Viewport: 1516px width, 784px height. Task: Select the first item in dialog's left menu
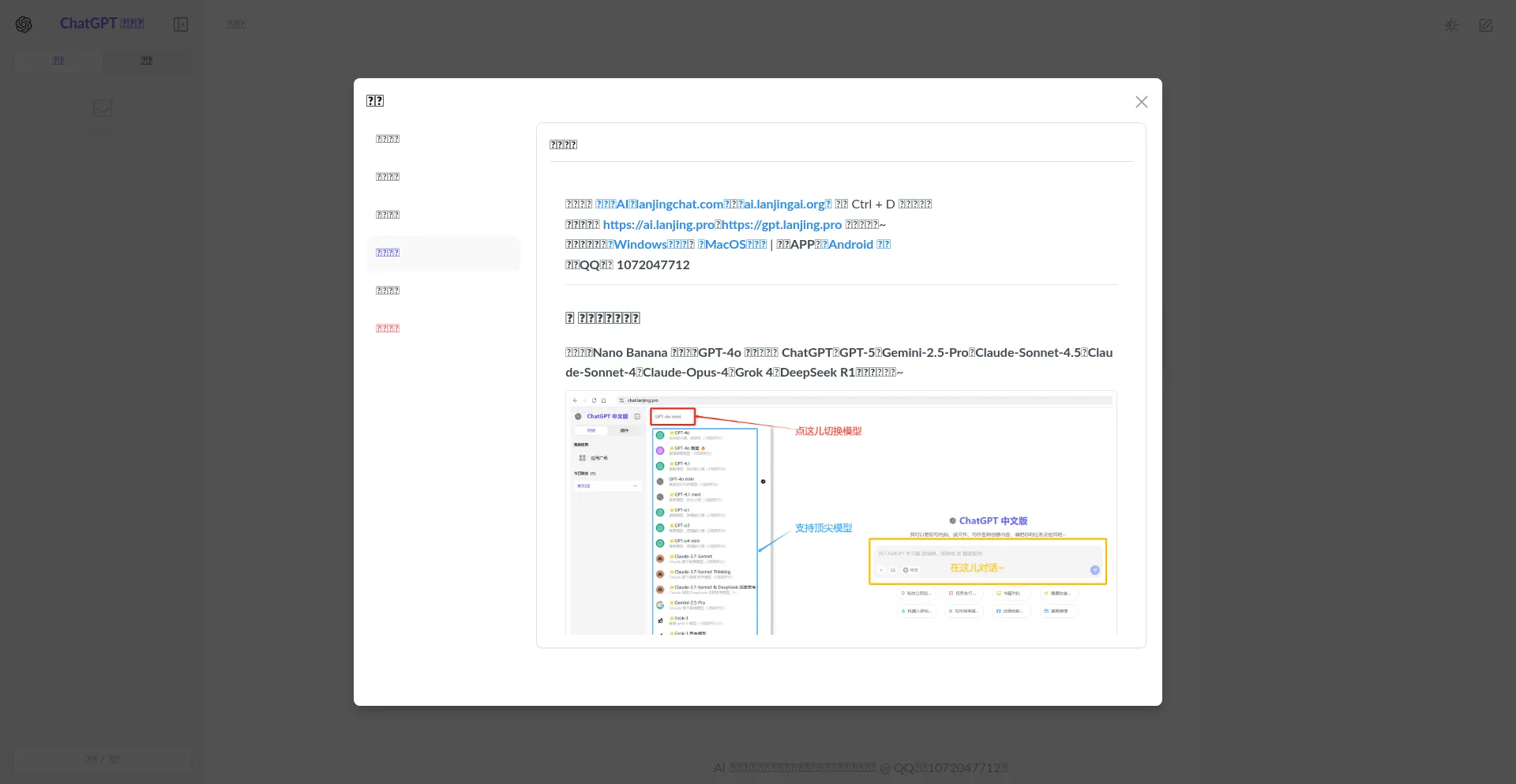pyautogui.click(x=388, y=139)
